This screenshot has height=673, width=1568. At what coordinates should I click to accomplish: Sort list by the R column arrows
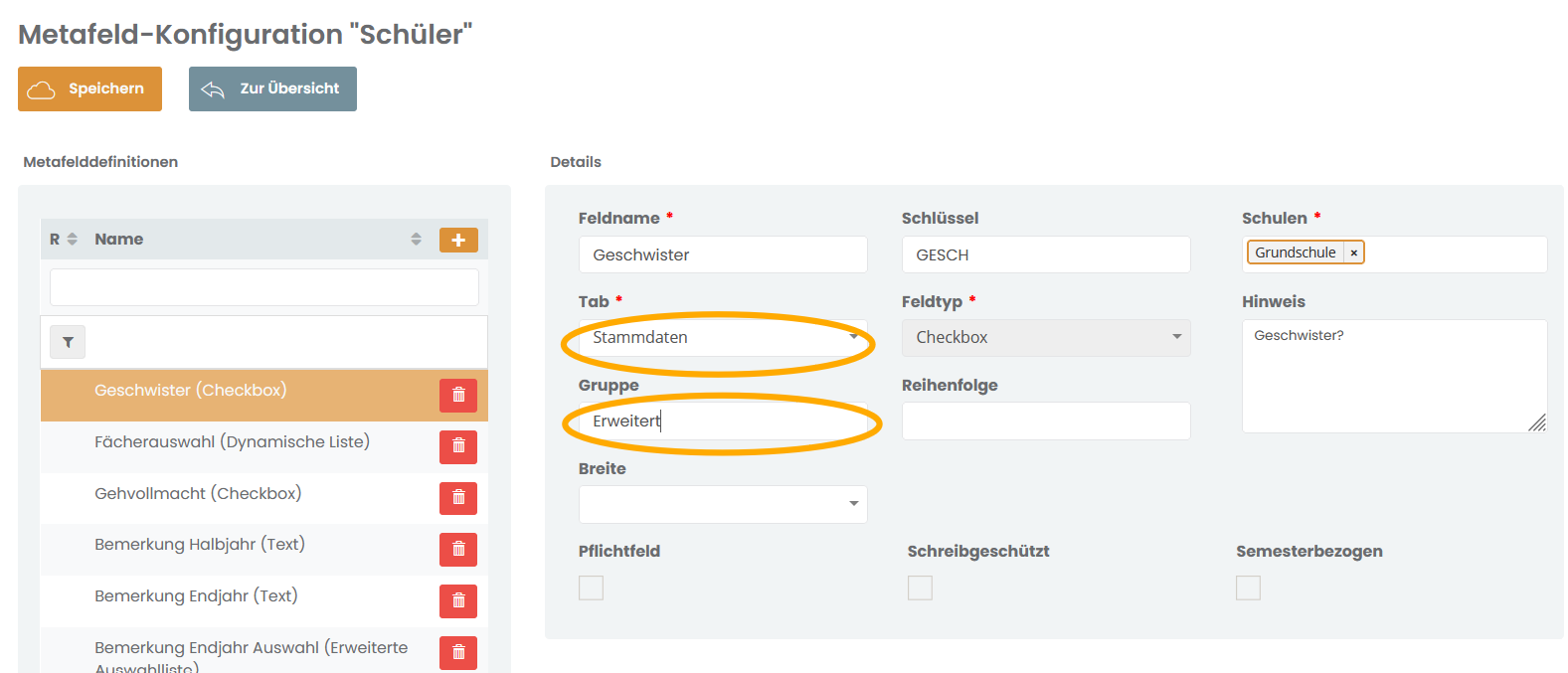pos(72,240)
